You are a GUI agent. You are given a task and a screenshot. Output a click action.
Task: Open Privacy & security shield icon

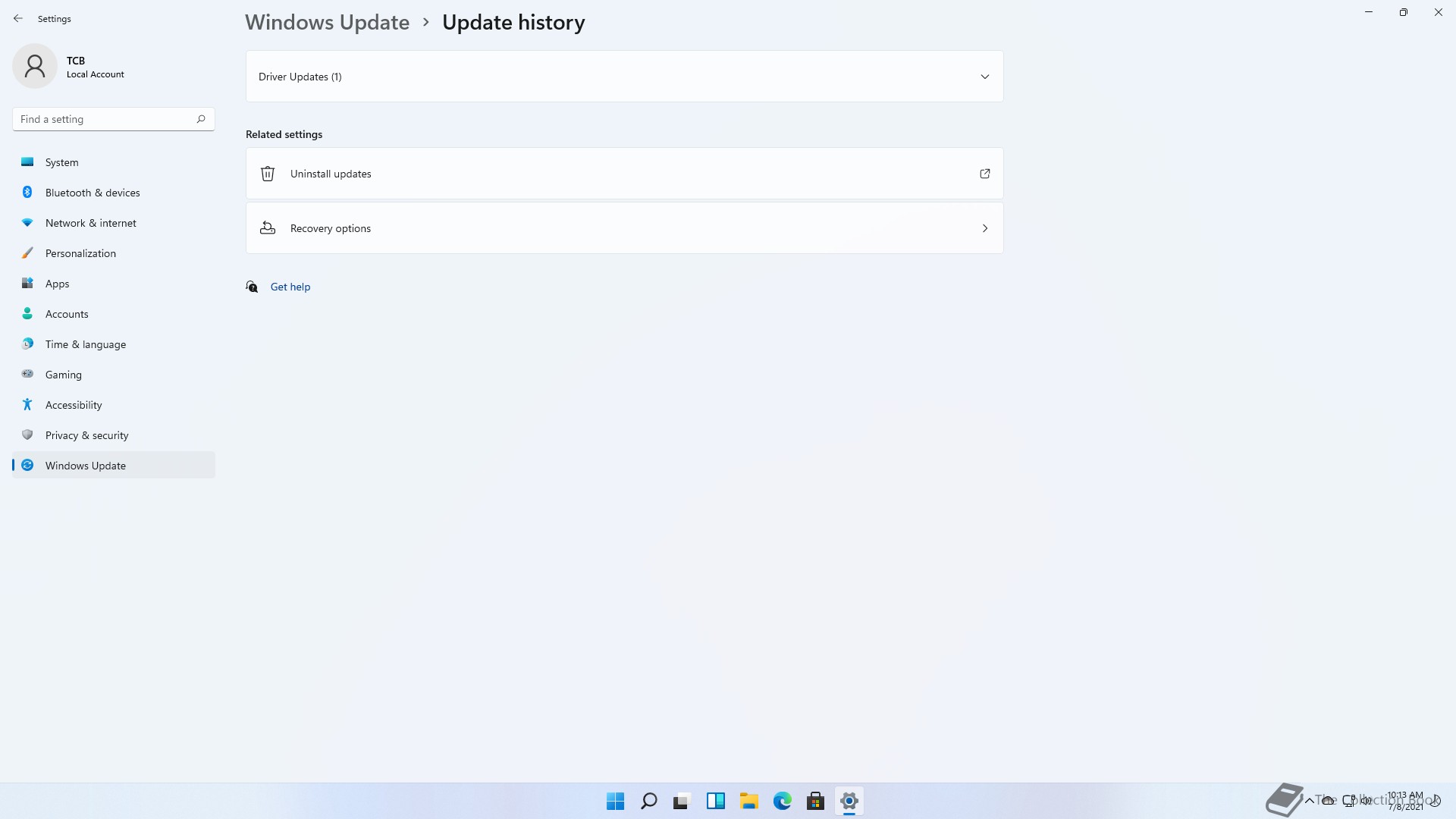pos(27,435)
